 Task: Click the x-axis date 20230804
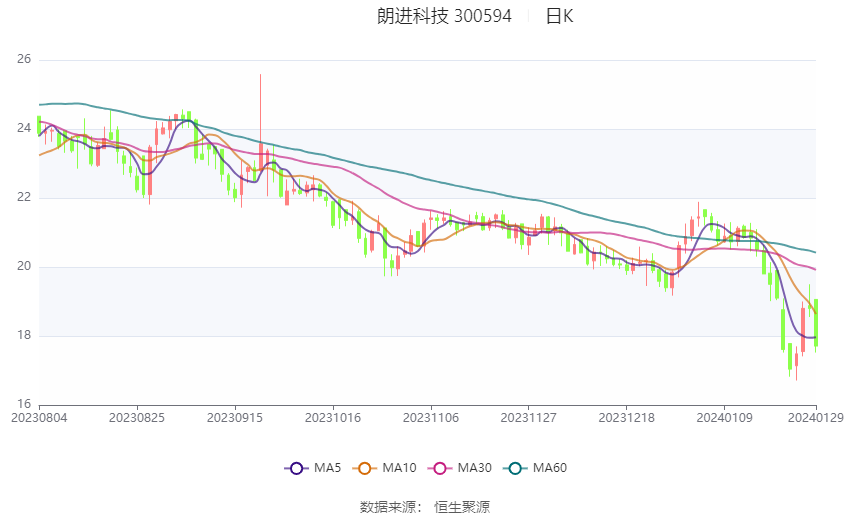tap(39, 418)
